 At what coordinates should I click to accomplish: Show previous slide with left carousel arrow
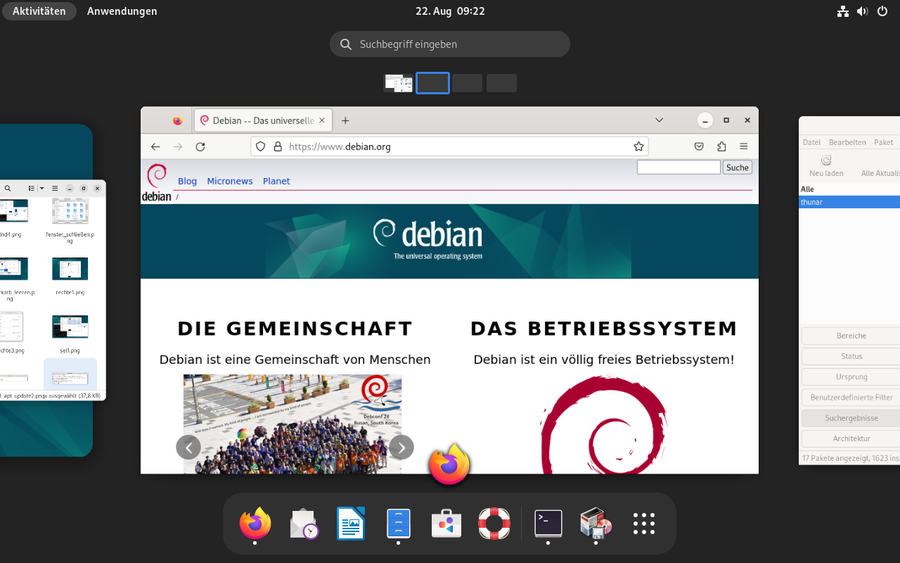pos(188,447)
